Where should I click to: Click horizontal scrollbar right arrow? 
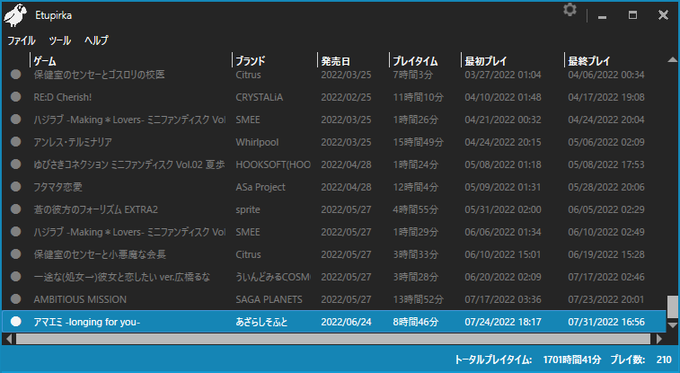pyautogui.click(x=659, y=338)
